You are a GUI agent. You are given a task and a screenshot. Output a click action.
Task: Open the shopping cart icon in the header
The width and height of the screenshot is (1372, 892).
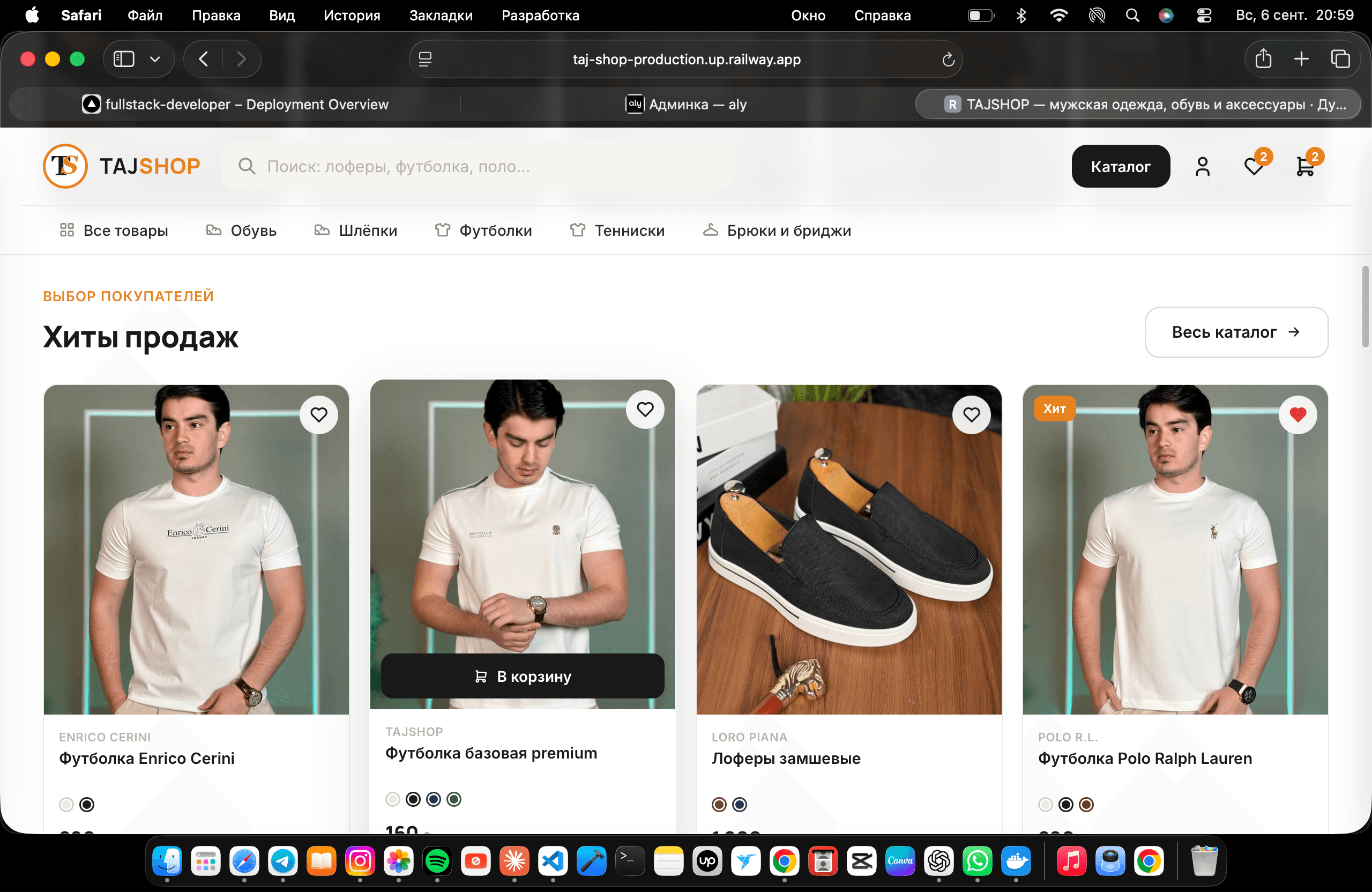click(x=1305, y=167)
